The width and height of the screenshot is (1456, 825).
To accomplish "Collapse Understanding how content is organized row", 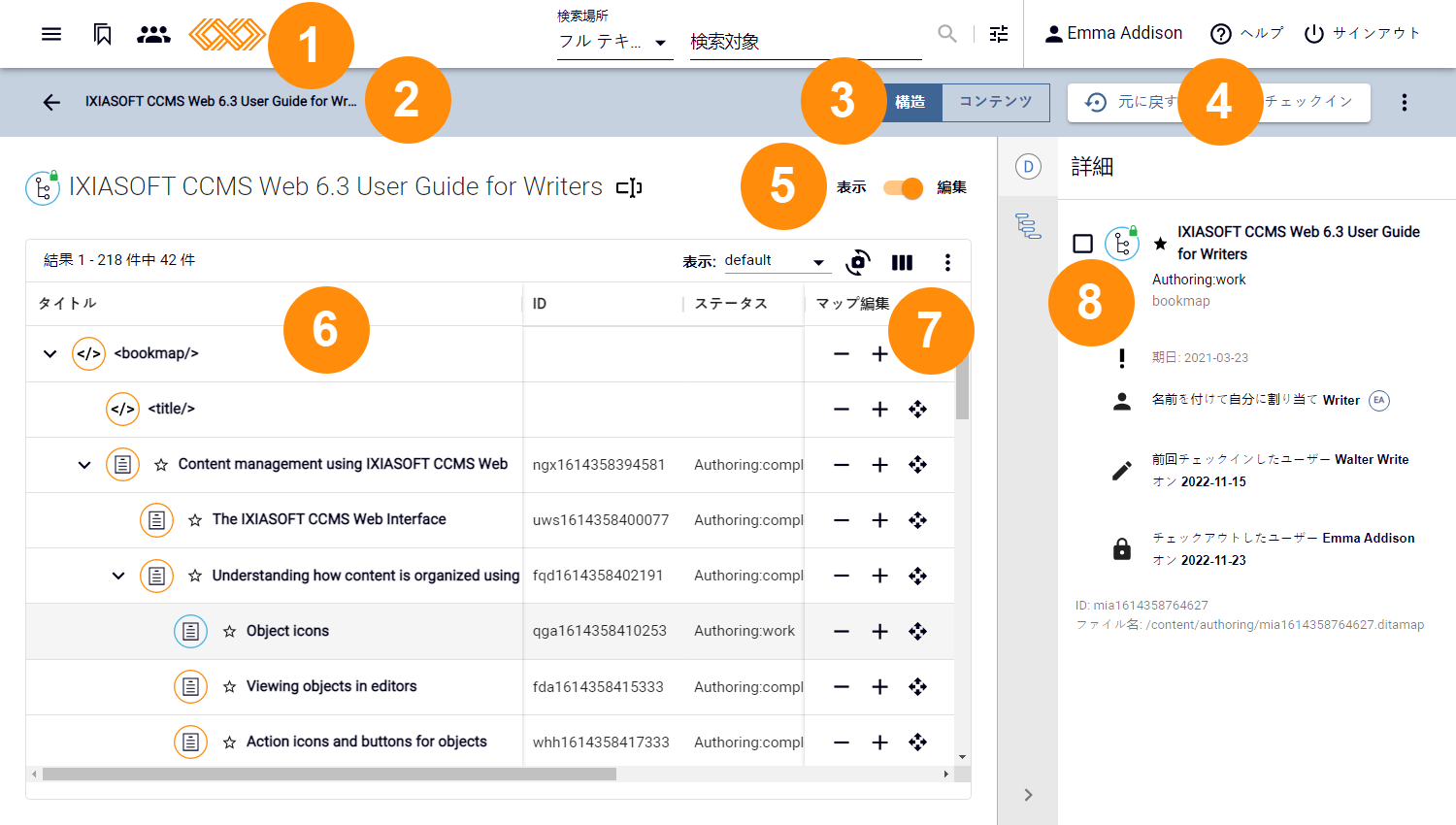I will coord(118,576).
